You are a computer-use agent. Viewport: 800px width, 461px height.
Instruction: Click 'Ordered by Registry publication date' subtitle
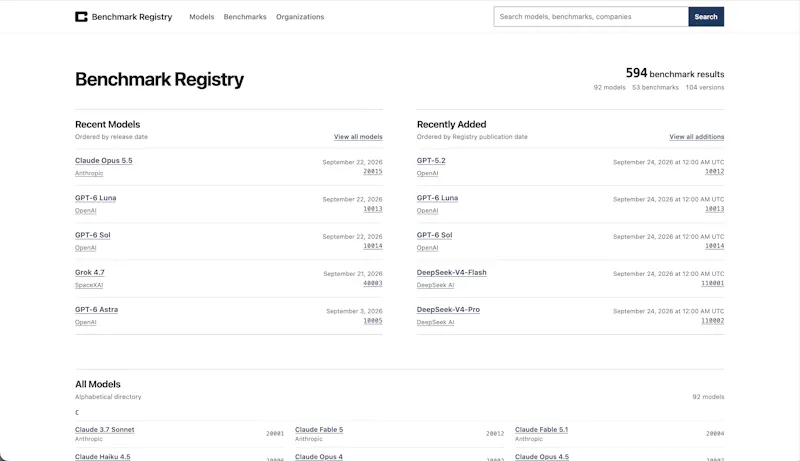[x=472, y=137]
